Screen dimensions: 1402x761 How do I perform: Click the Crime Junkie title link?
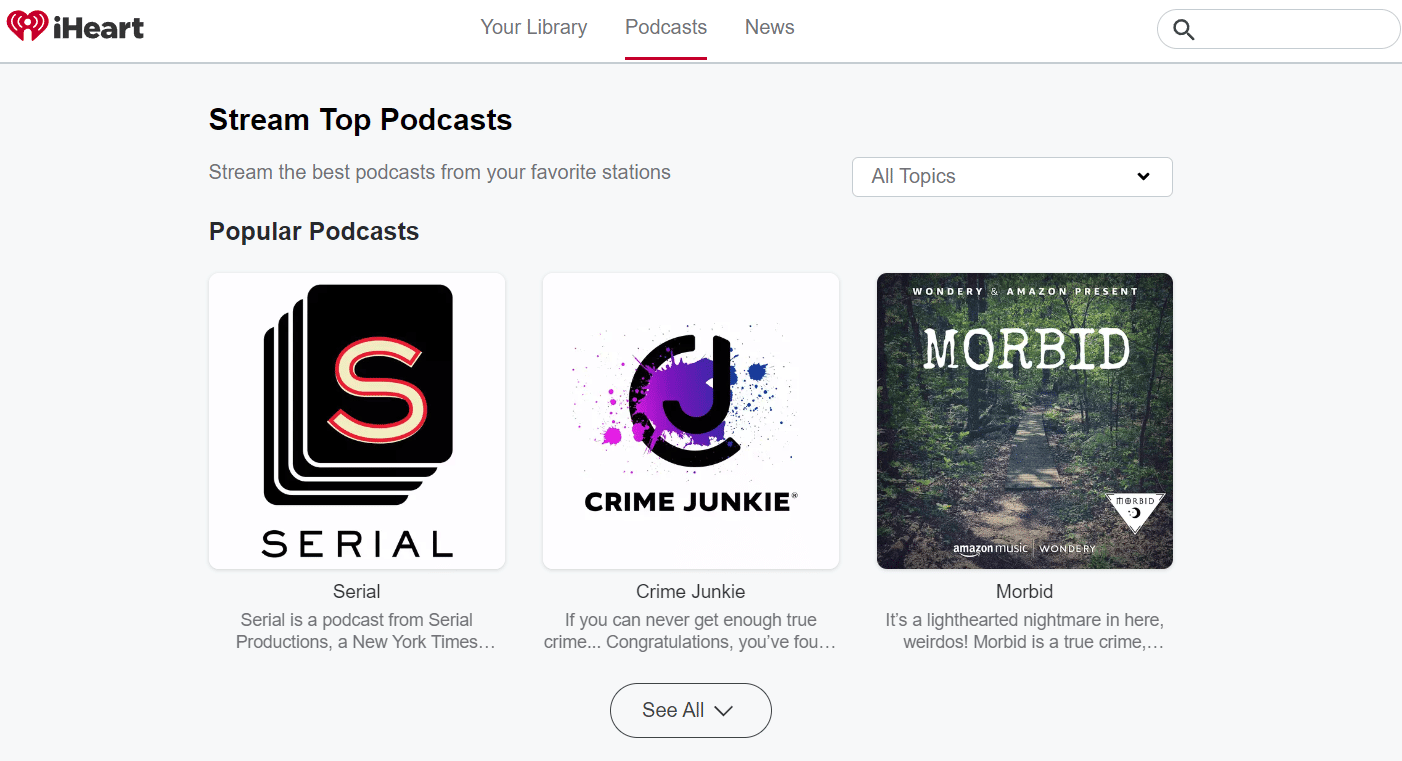[x=691, y=591]
